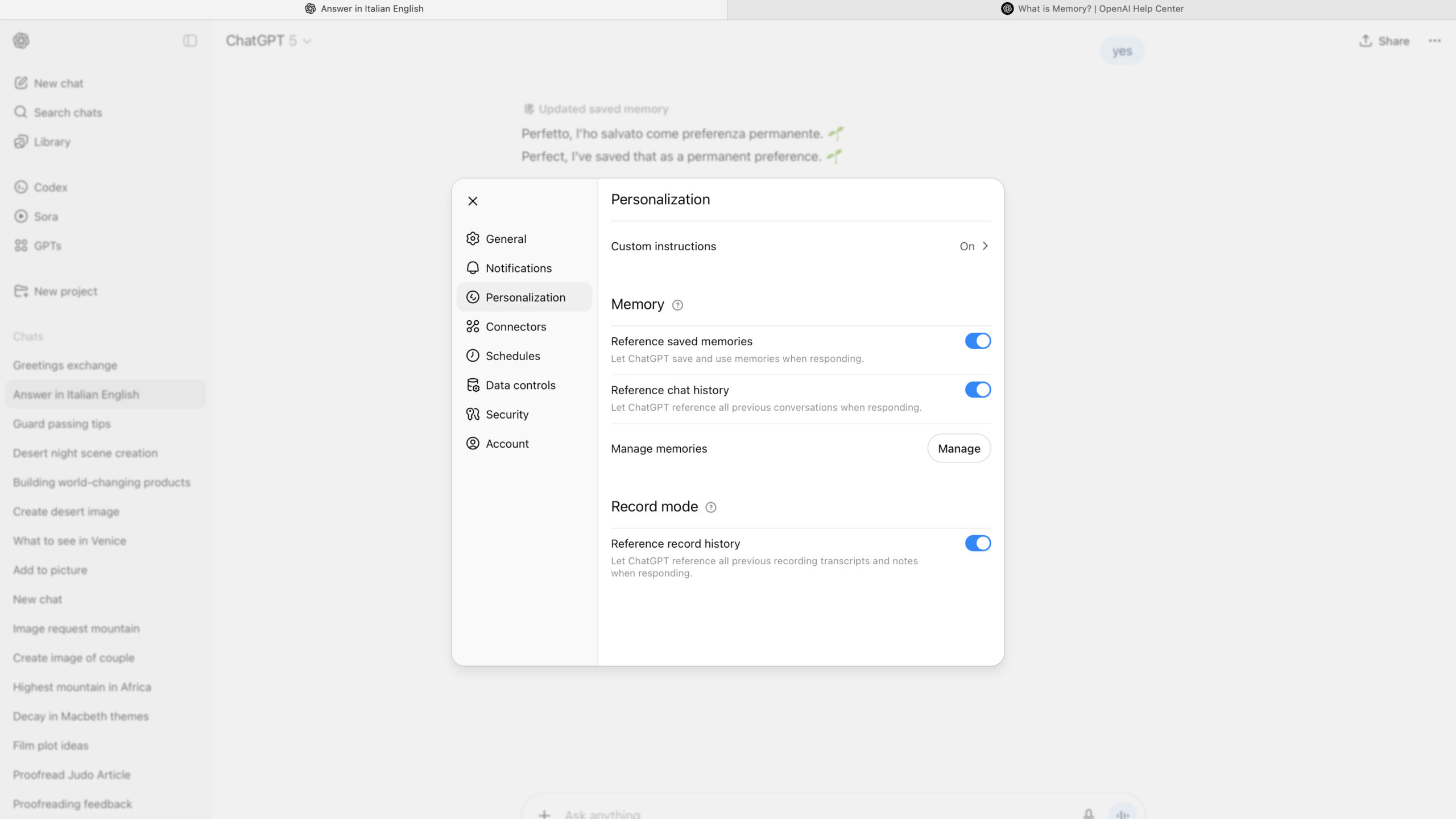Turn off Reference chat history toggle

pos(978,390)
